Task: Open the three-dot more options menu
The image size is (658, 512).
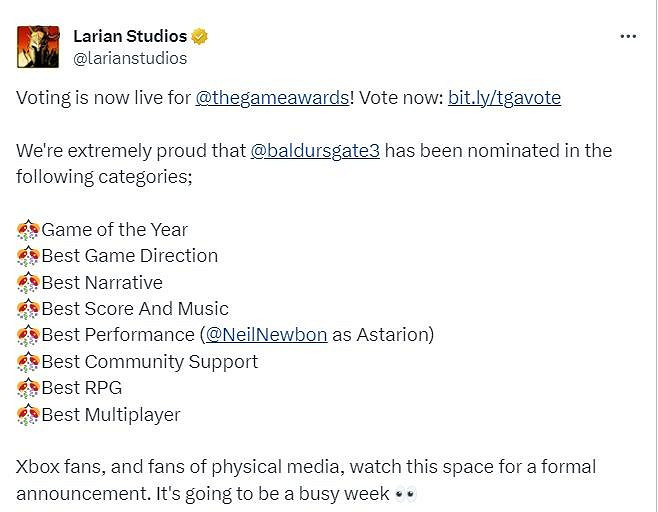Action: point(628,36)
